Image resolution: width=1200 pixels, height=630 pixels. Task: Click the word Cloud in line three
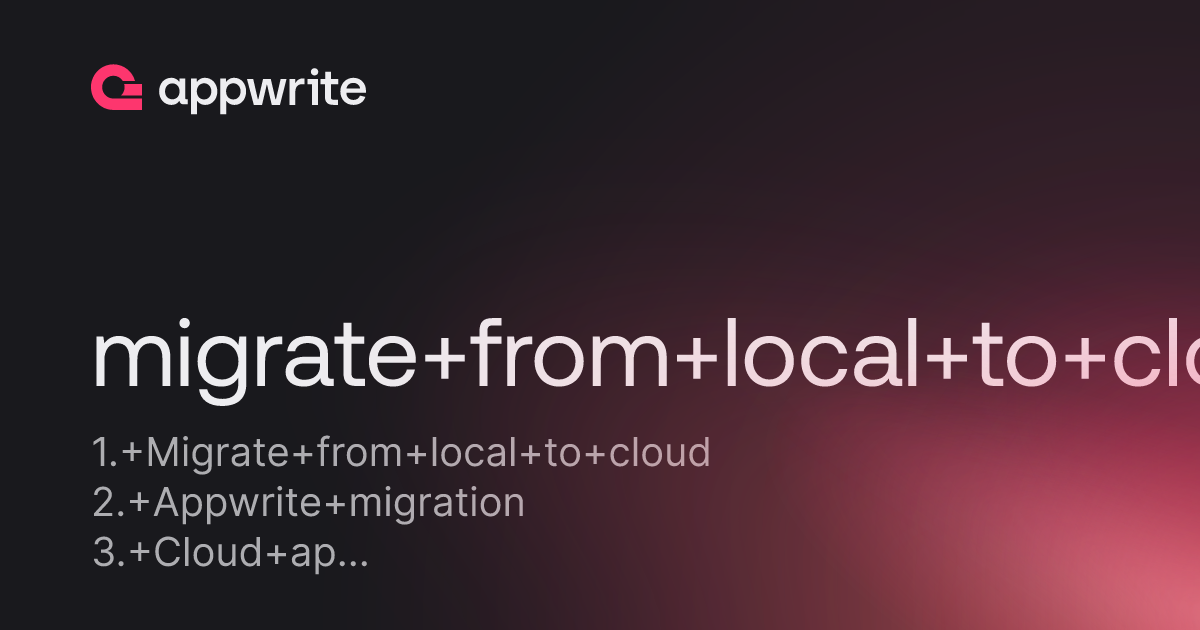coord(207,553)
